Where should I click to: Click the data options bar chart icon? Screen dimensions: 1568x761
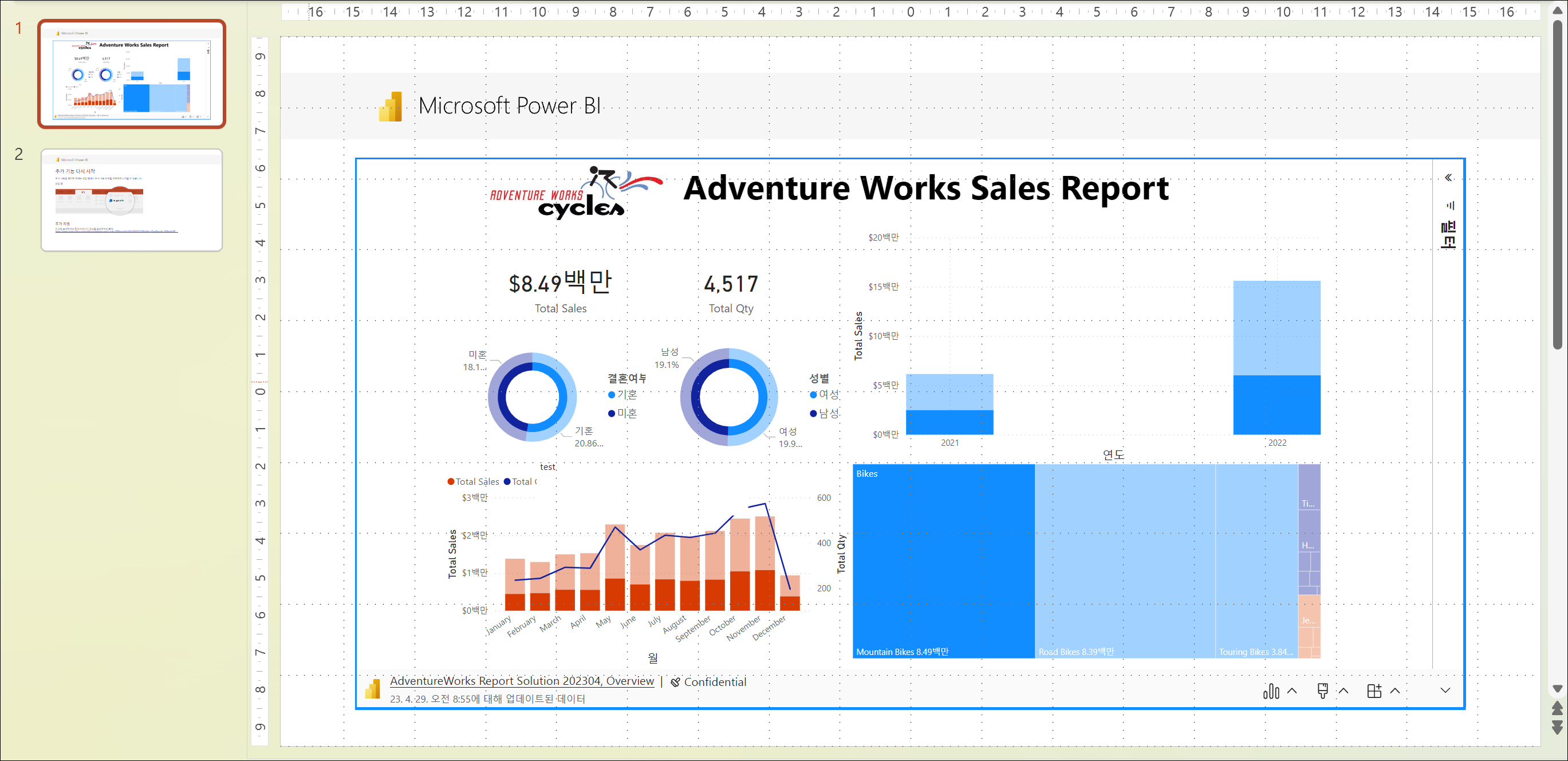1271,691
